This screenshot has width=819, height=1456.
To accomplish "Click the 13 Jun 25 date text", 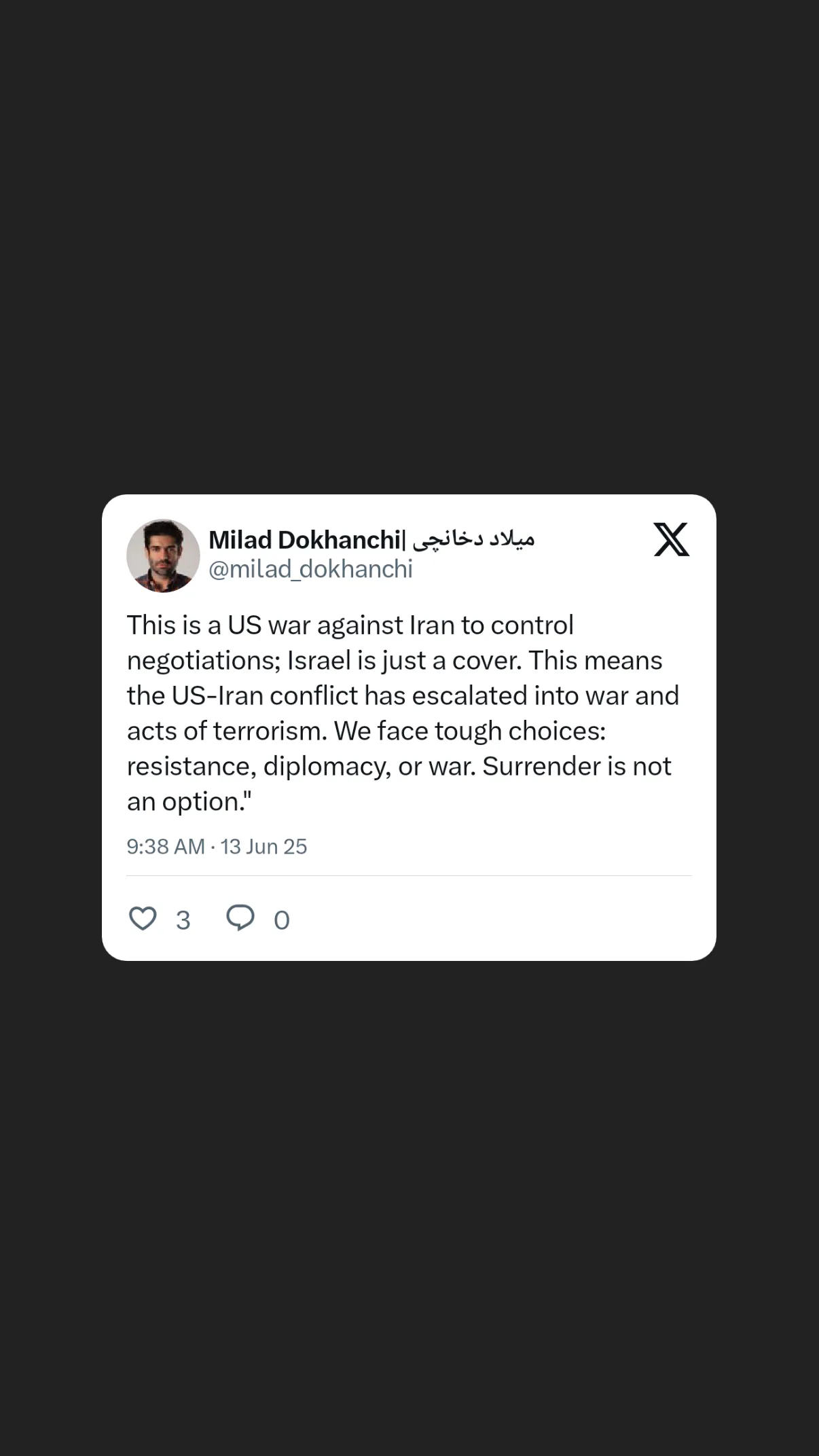I will (263, 846).
